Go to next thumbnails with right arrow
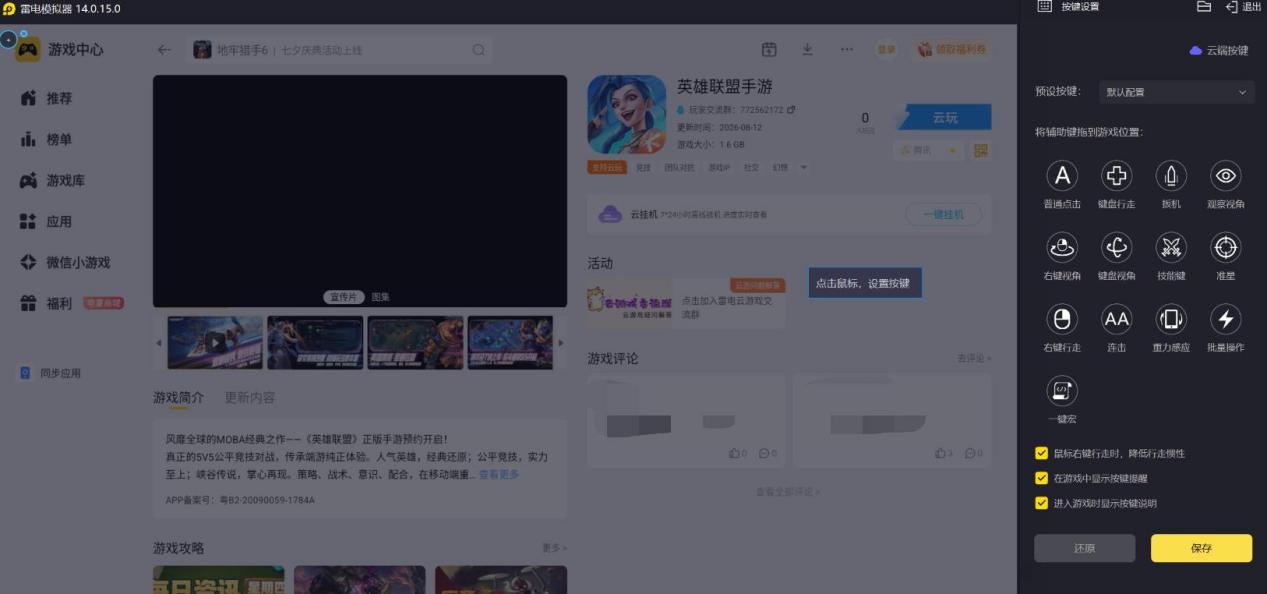The image size is (1267, 594). [560, 343]
